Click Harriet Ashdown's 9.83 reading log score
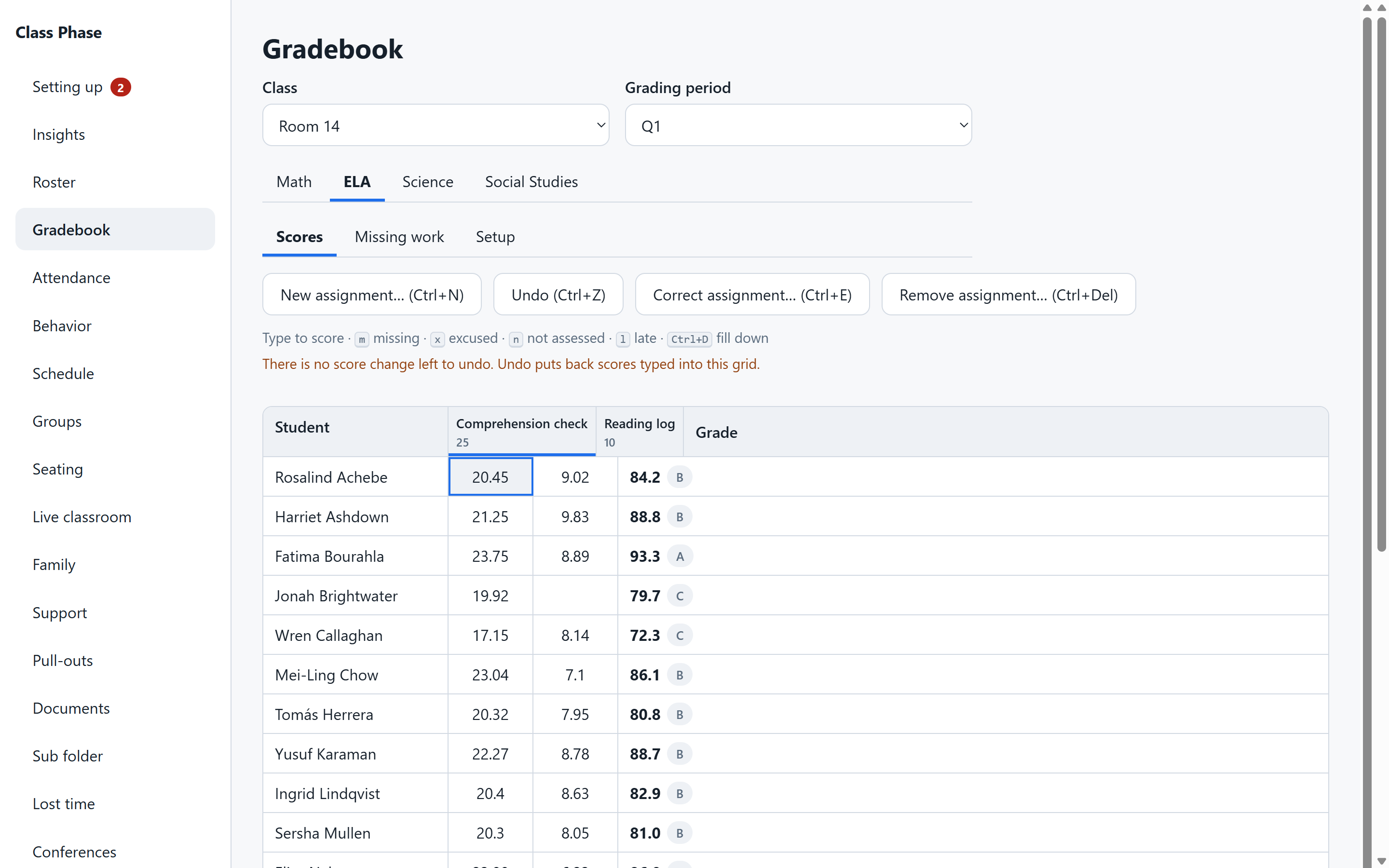The height and width of the screenshot is (868, 1389). [x=575, y=516]
